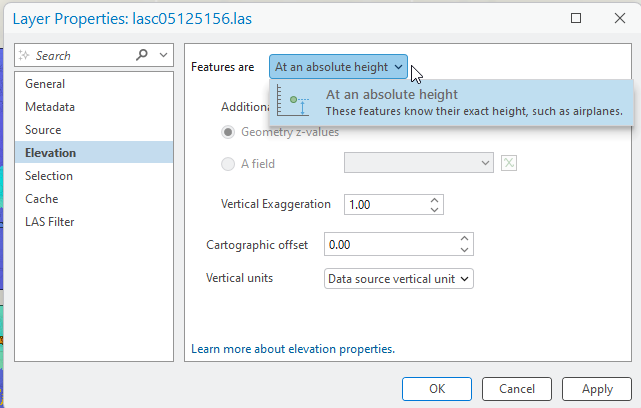The image size is (641, 408).
Task: Select the Elevation tab
Action: point(94,152)
